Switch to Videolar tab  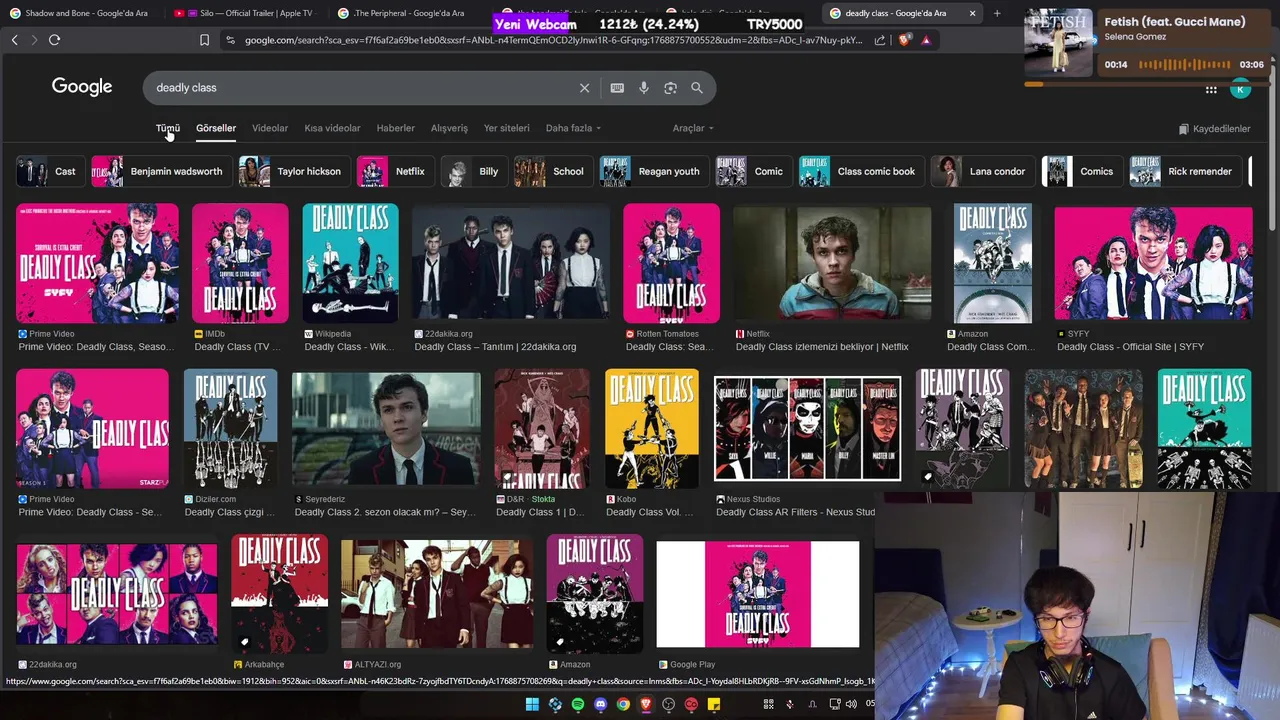[x=270, y=128]
